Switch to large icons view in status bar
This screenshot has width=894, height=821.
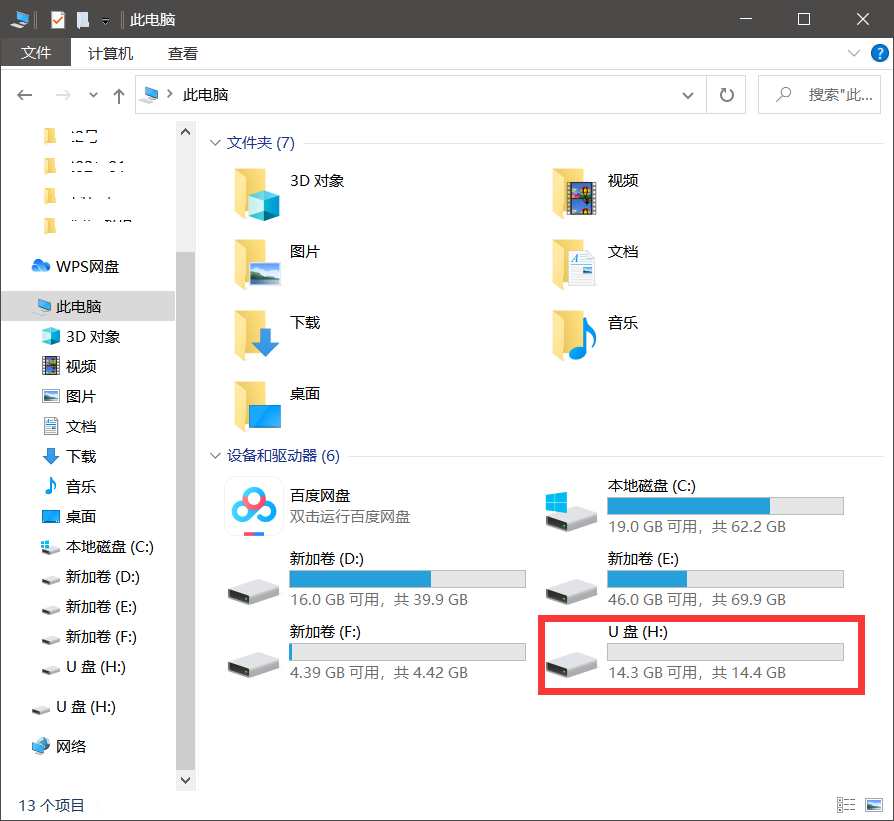point(874,805)
